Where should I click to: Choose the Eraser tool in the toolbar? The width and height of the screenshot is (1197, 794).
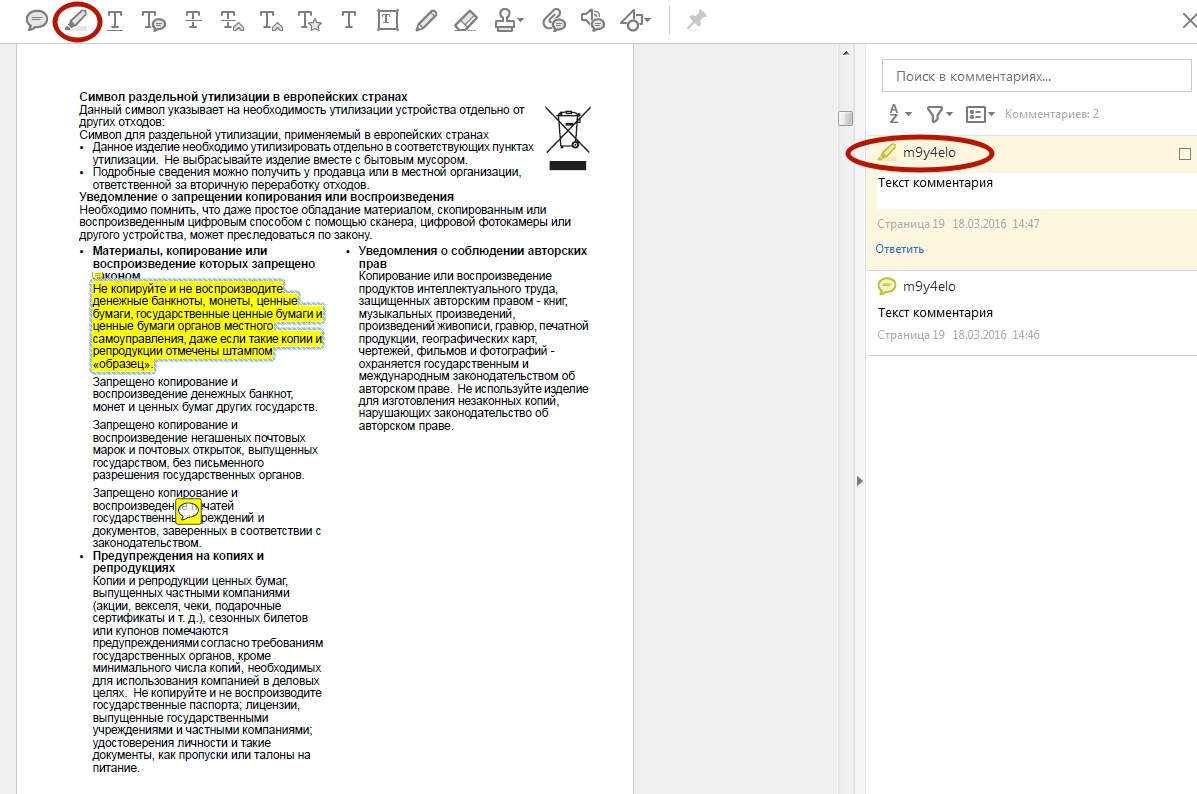[465, 20]
